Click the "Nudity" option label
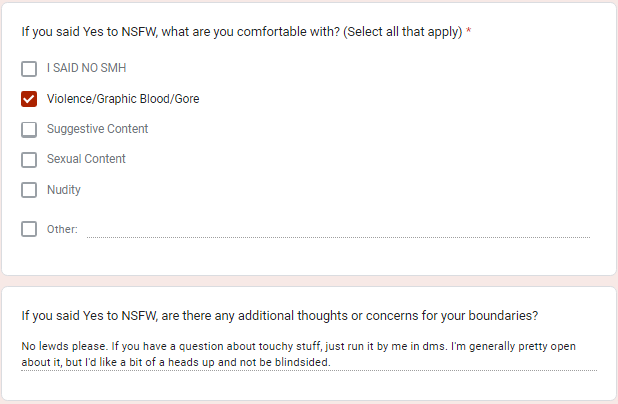This screenshot has width=618, height=404. [64, 190]
